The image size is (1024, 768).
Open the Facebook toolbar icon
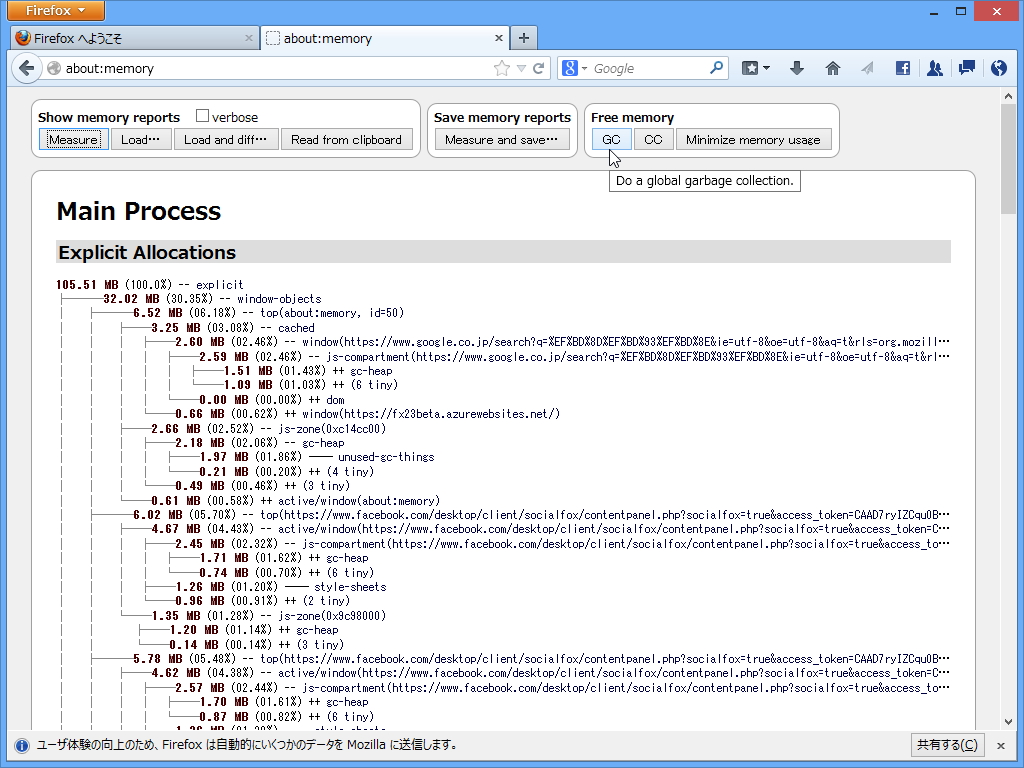(x=903, y=68)
